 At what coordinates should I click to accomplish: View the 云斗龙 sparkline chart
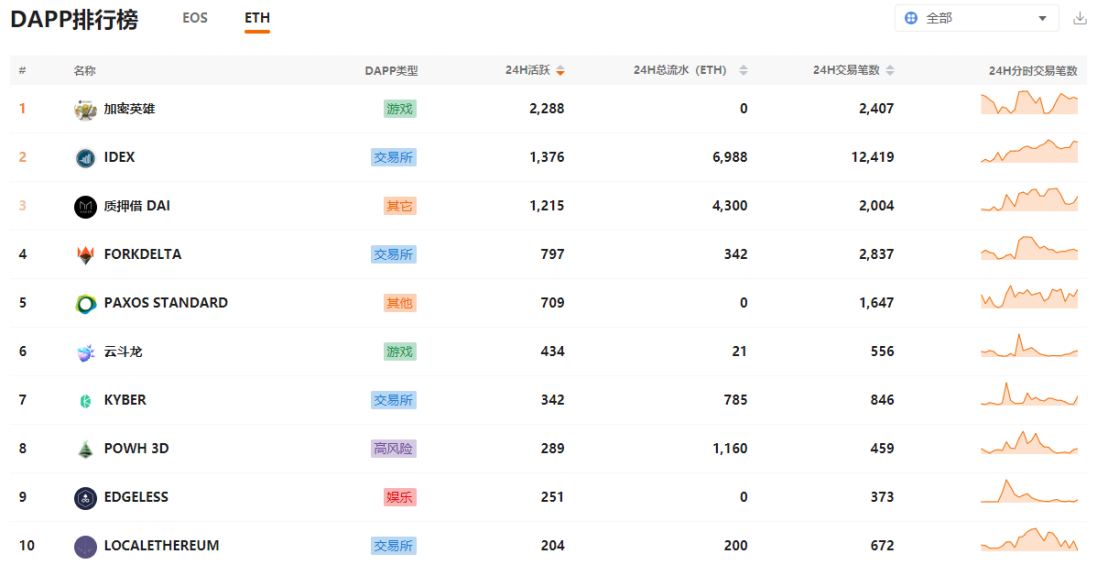pos(1029,345)
